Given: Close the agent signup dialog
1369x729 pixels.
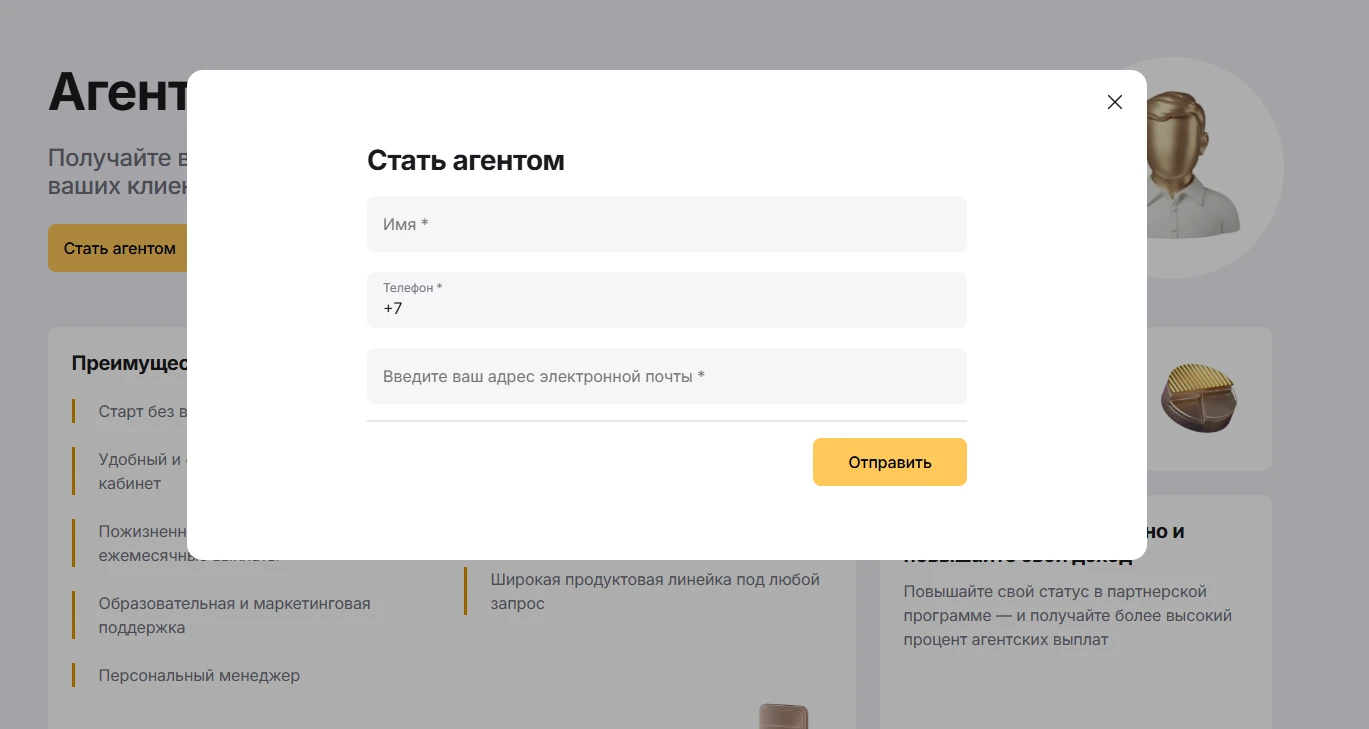Looking at the screenshot, I should click(x=1115, y=102).
